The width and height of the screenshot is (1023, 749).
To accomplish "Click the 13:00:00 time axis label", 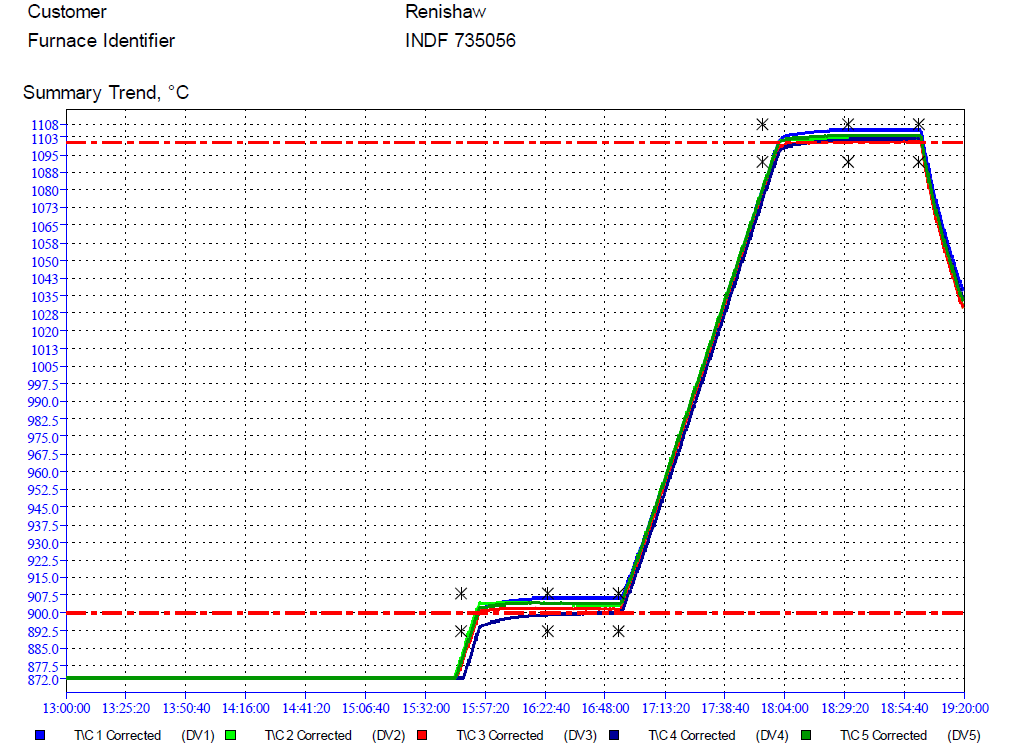I will (x=64, y=708).
